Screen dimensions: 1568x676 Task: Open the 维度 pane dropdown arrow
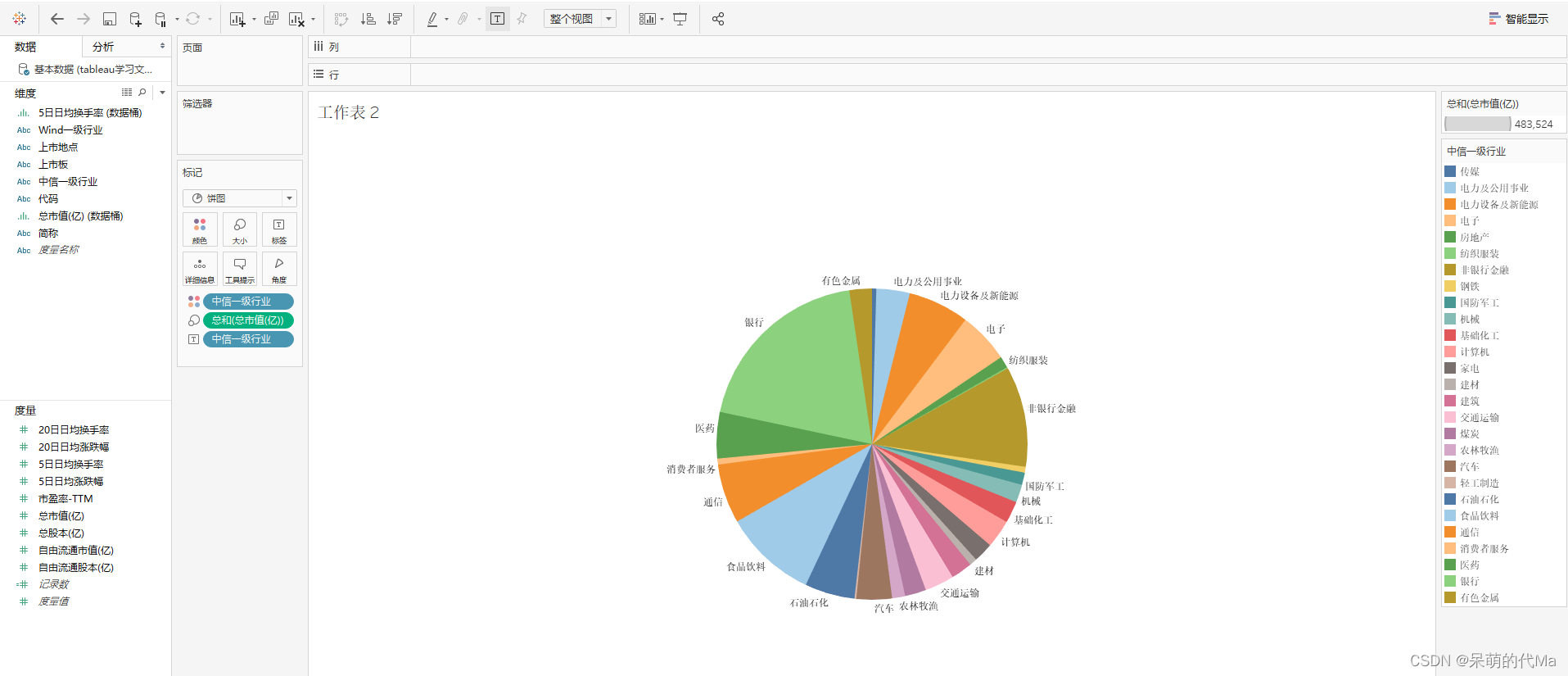point(162,93)
